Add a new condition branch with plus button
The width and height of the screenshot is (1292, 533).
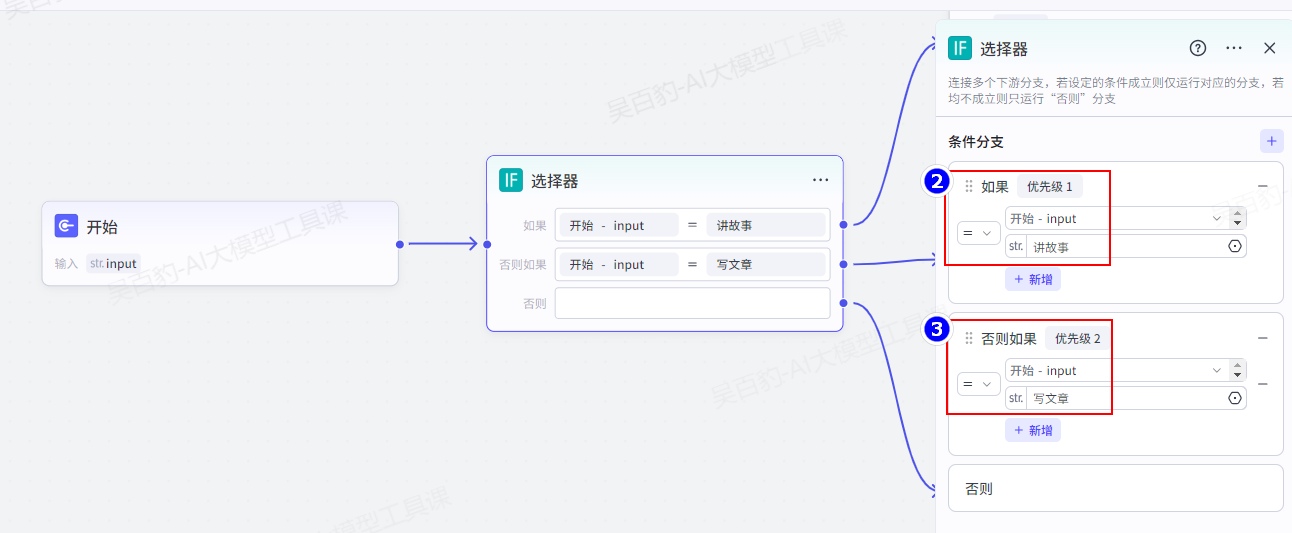pos(1272,141)
